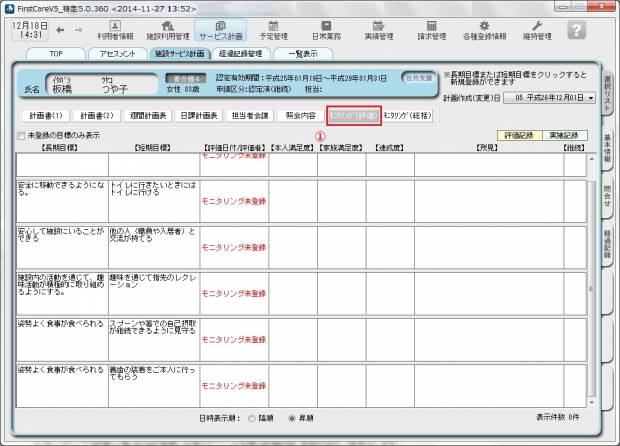Click the help question mark icon

point(576,29)
